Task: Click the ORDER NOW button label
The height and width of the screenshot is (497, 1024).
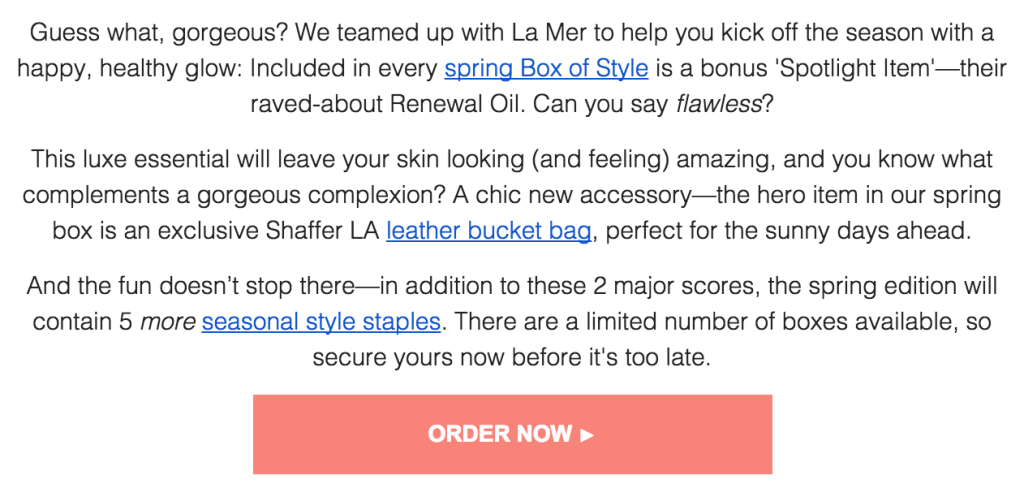Action: 500,434
